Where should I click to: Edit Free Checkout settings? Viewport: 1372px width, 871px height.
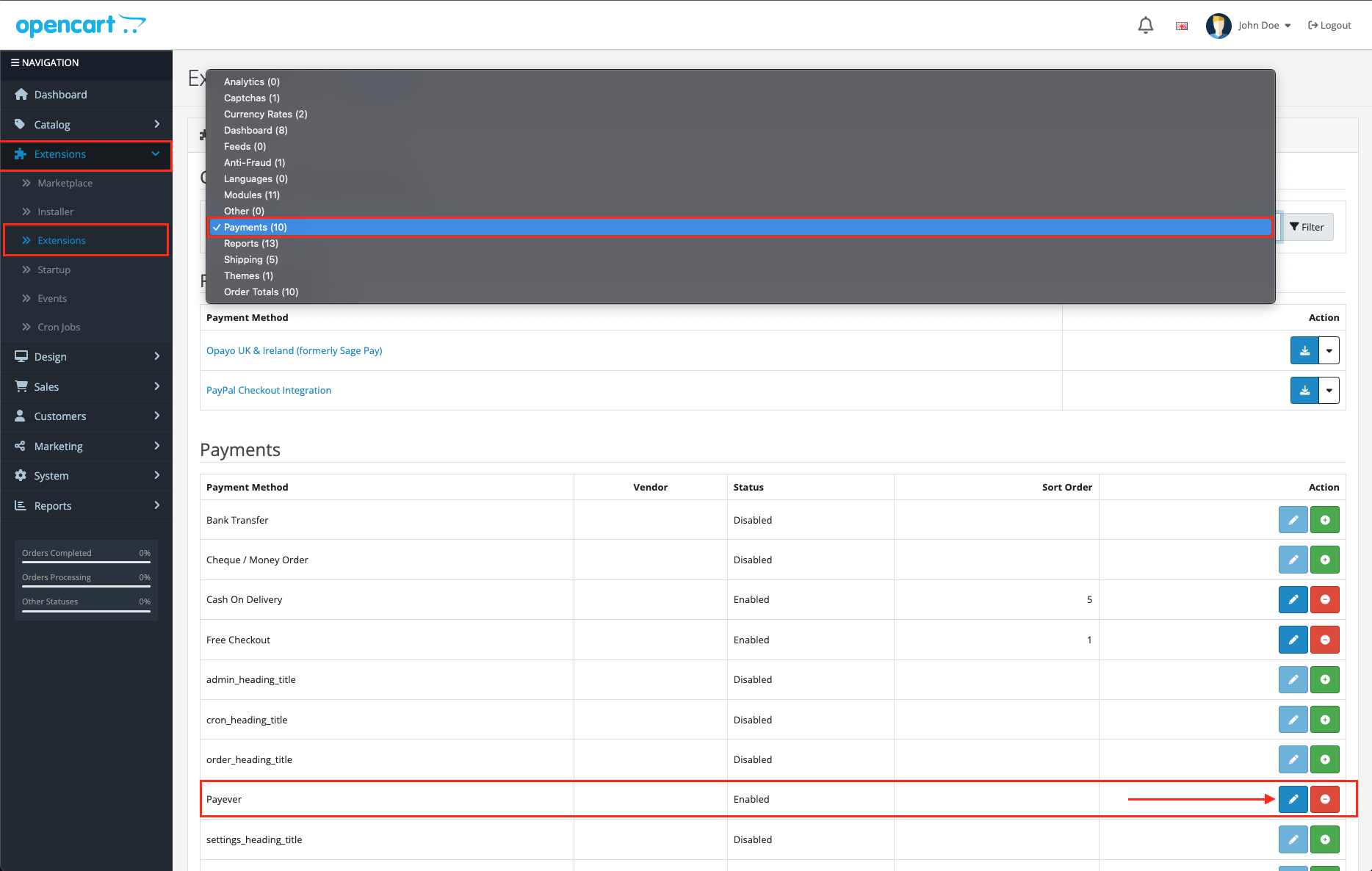(x=1293, y=640)
